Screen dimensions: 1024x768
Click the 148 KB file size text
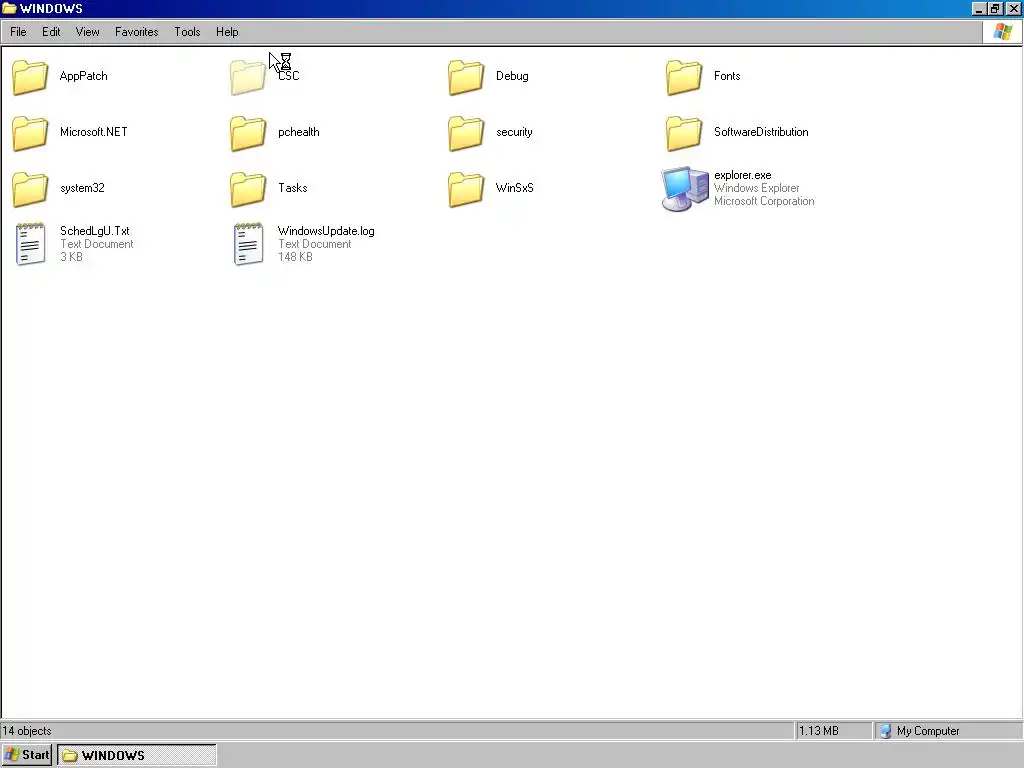coord(295,257)
